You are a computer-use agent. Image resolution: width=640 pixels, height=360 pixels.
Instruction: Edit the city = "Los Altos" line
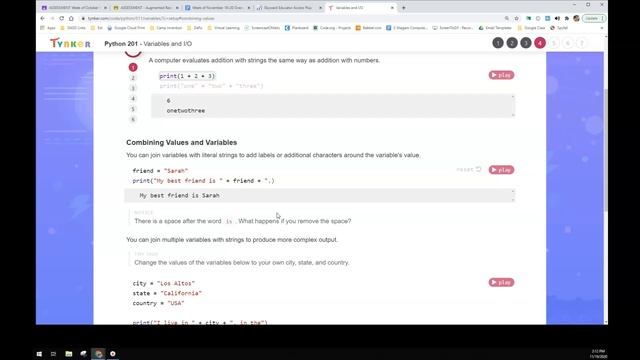click(x=163, y=283)
